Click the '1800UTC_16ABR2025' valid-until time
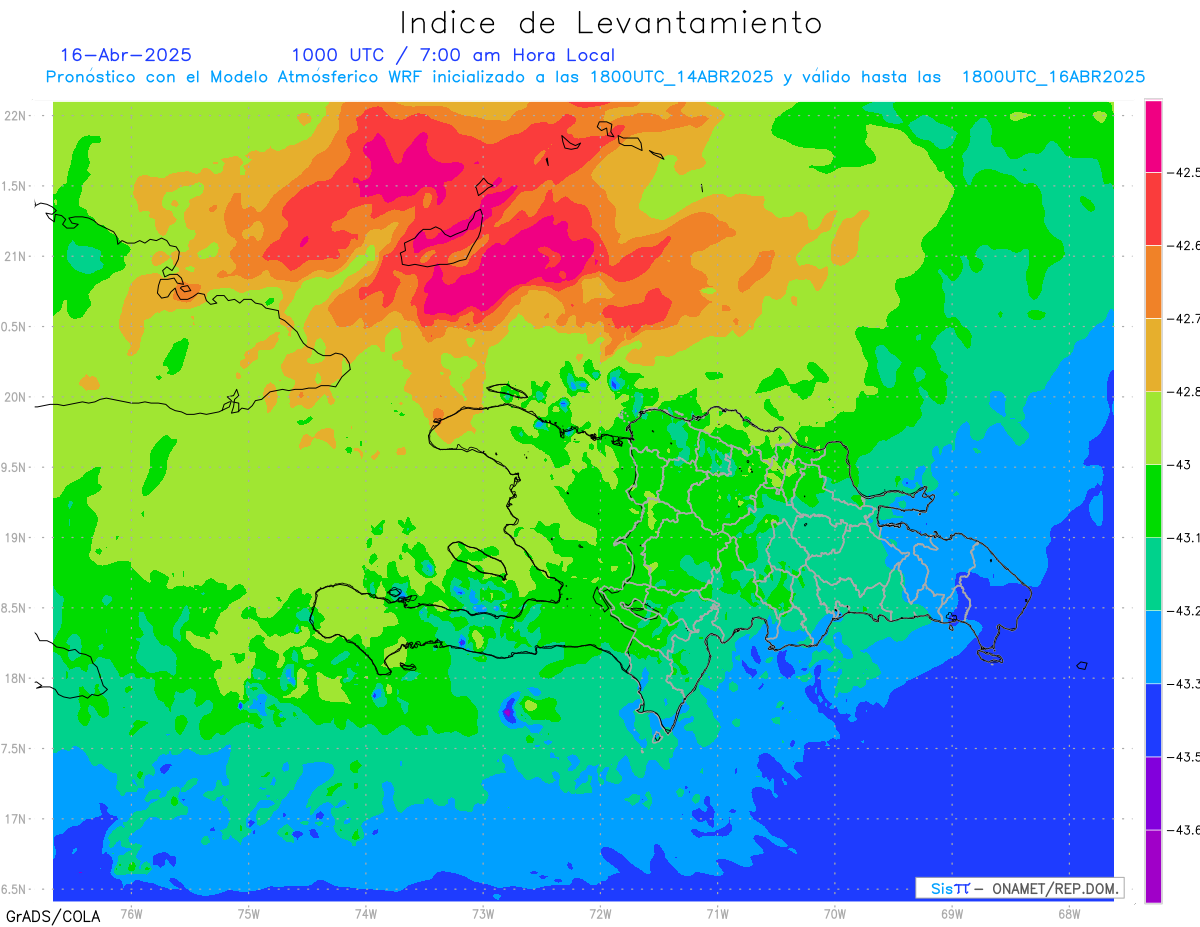Screen dimensions: 1200x927 pyautogui.click(x=1053, y=77)
